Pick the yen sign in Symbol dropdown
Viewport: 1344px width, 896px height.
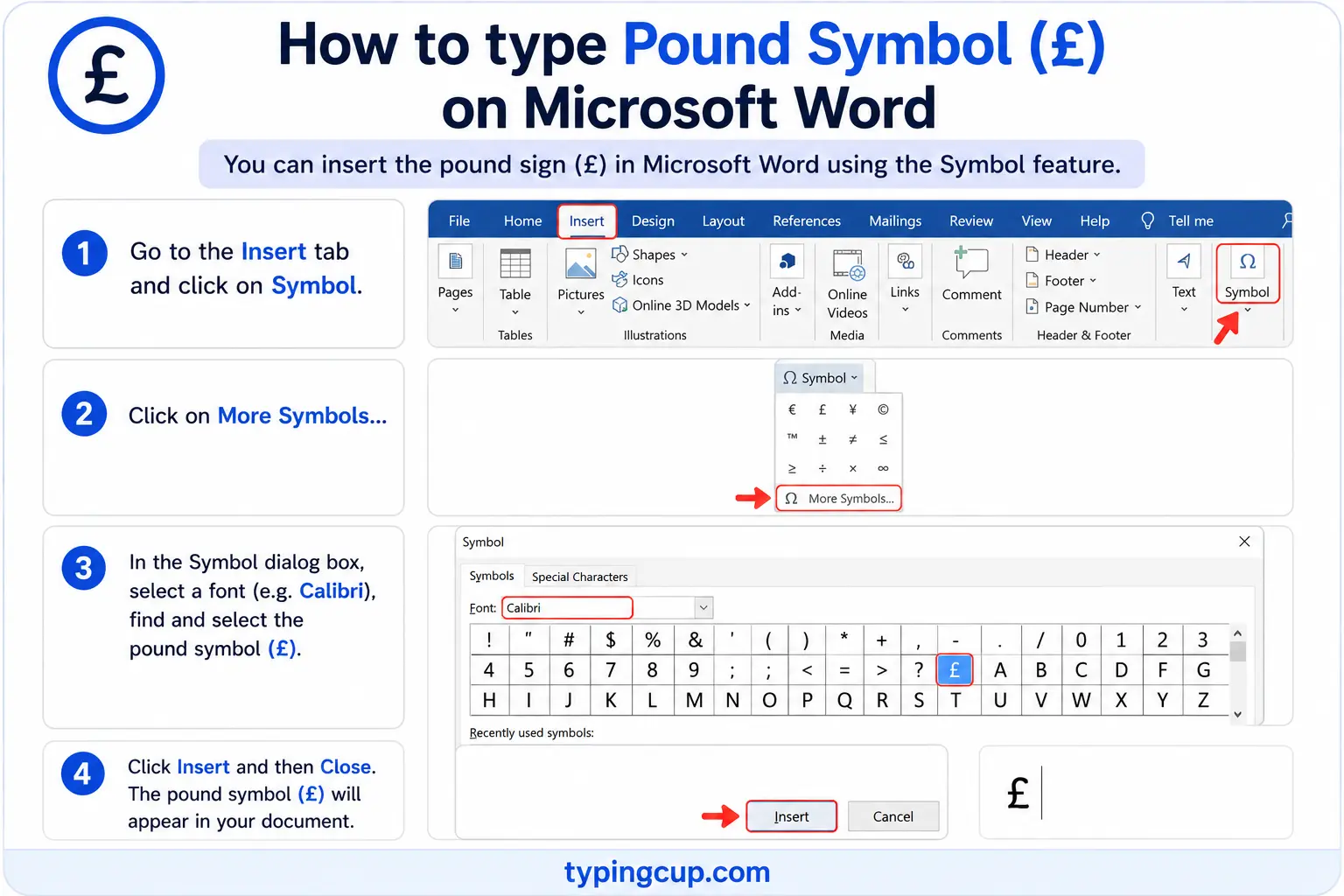(852, 409)
